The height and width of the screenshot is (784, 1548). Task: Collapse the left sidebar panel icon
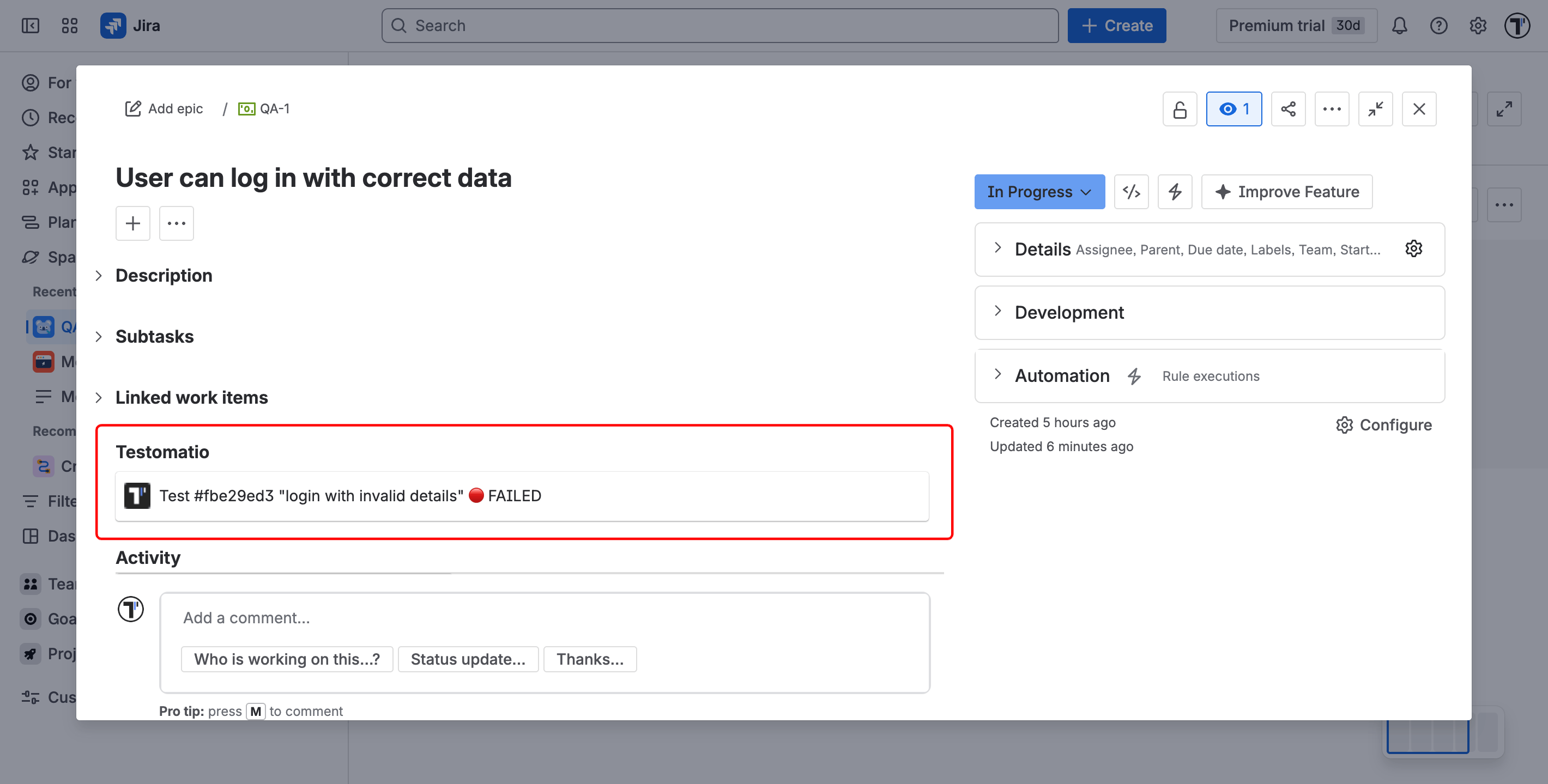pyautogui.click(x=30, y=25)
